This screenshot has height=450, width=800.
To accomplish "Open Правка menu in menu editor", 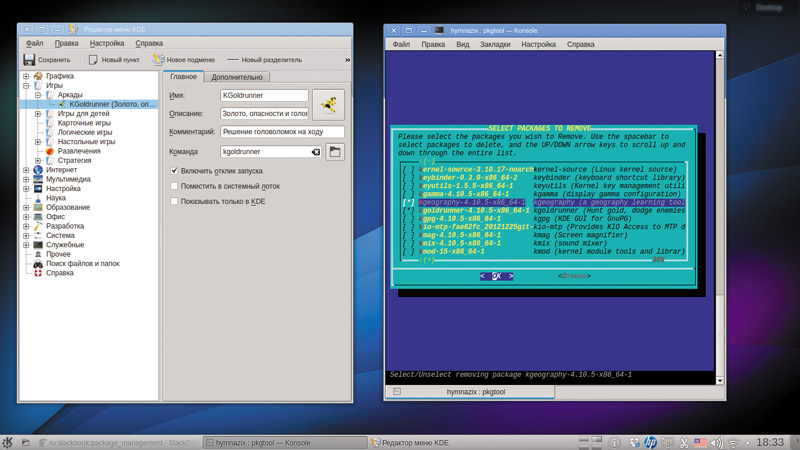I will coord(67,43).
